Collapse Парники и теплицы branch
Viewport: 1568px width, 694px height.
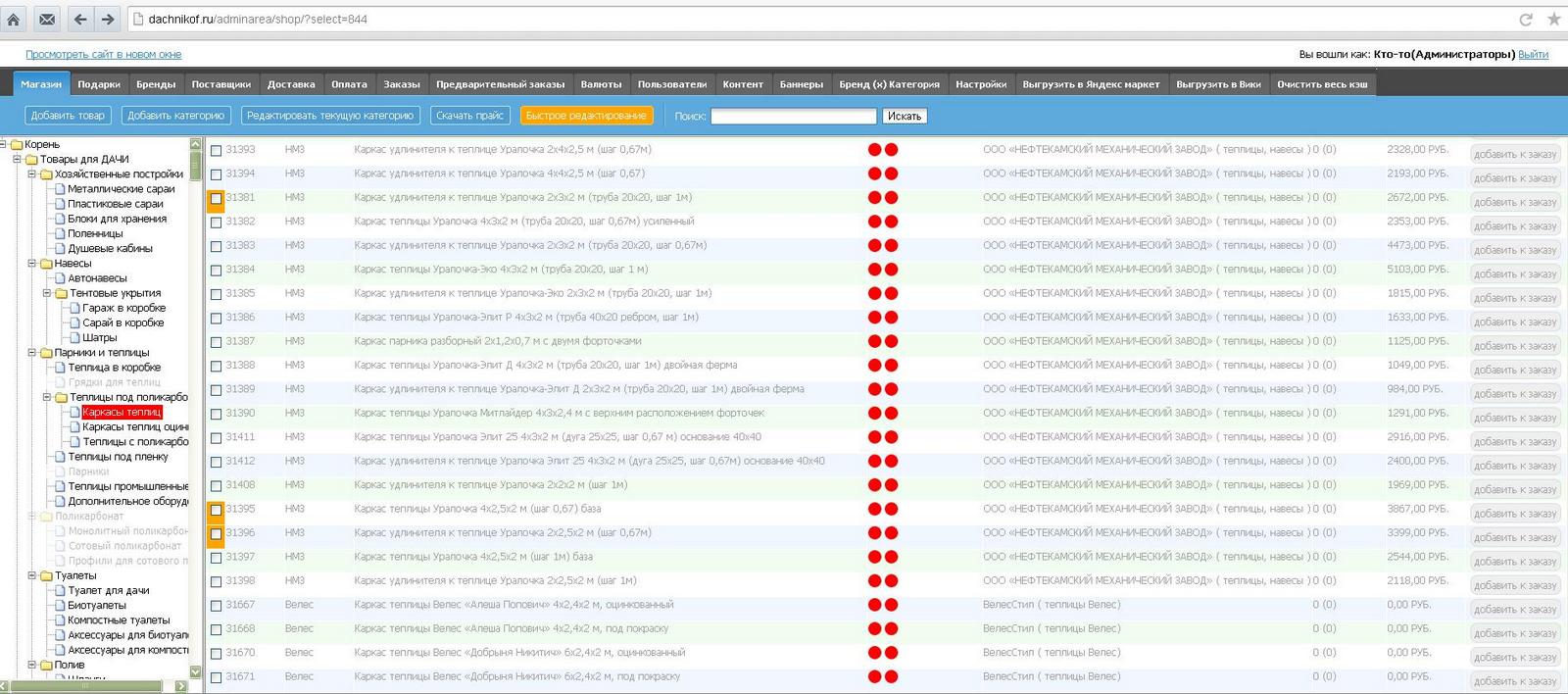click(31, 352)
